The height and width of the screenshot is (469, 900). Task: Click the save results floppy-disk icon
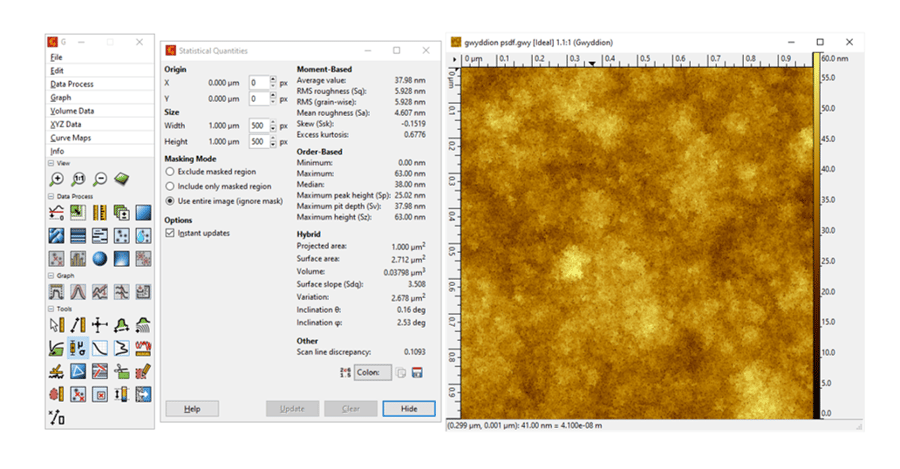[x=417, y=373]
